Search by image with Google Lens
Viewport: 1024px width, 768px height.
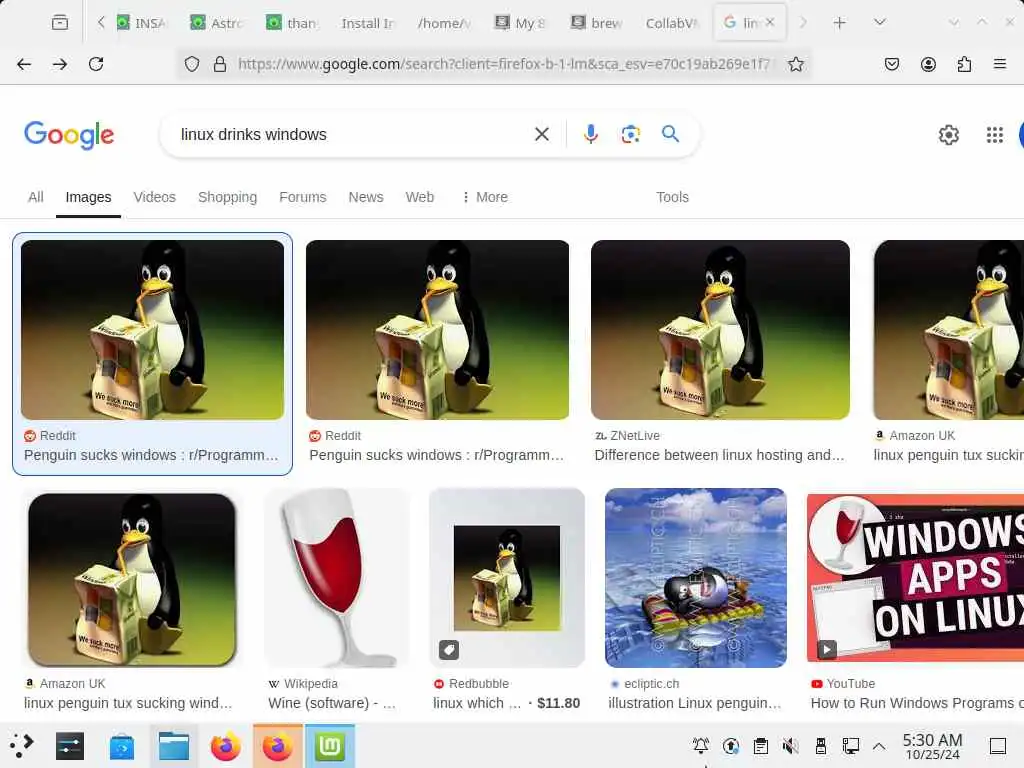tap(630, 135)
